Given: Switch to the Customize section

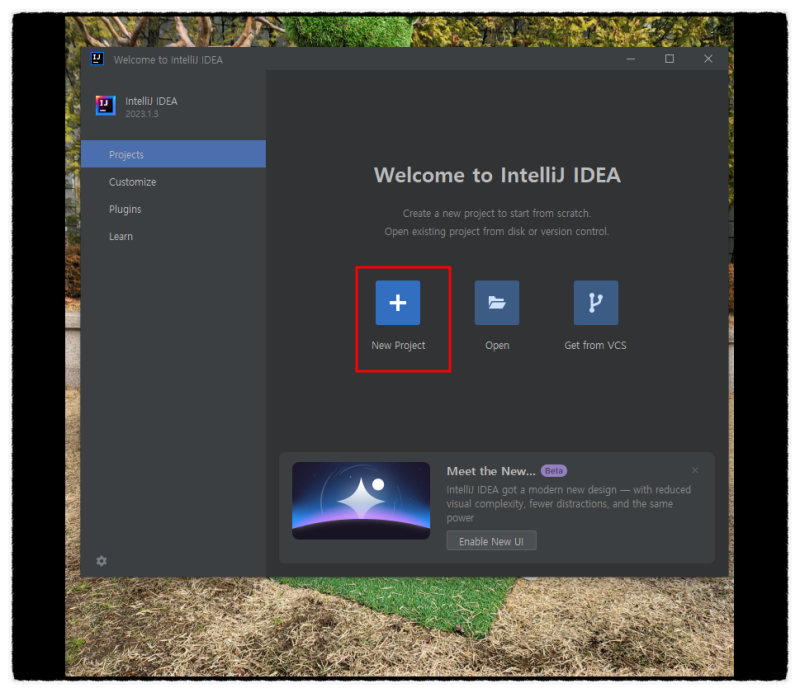Looking at the screenshot, I should coord(132,181).
